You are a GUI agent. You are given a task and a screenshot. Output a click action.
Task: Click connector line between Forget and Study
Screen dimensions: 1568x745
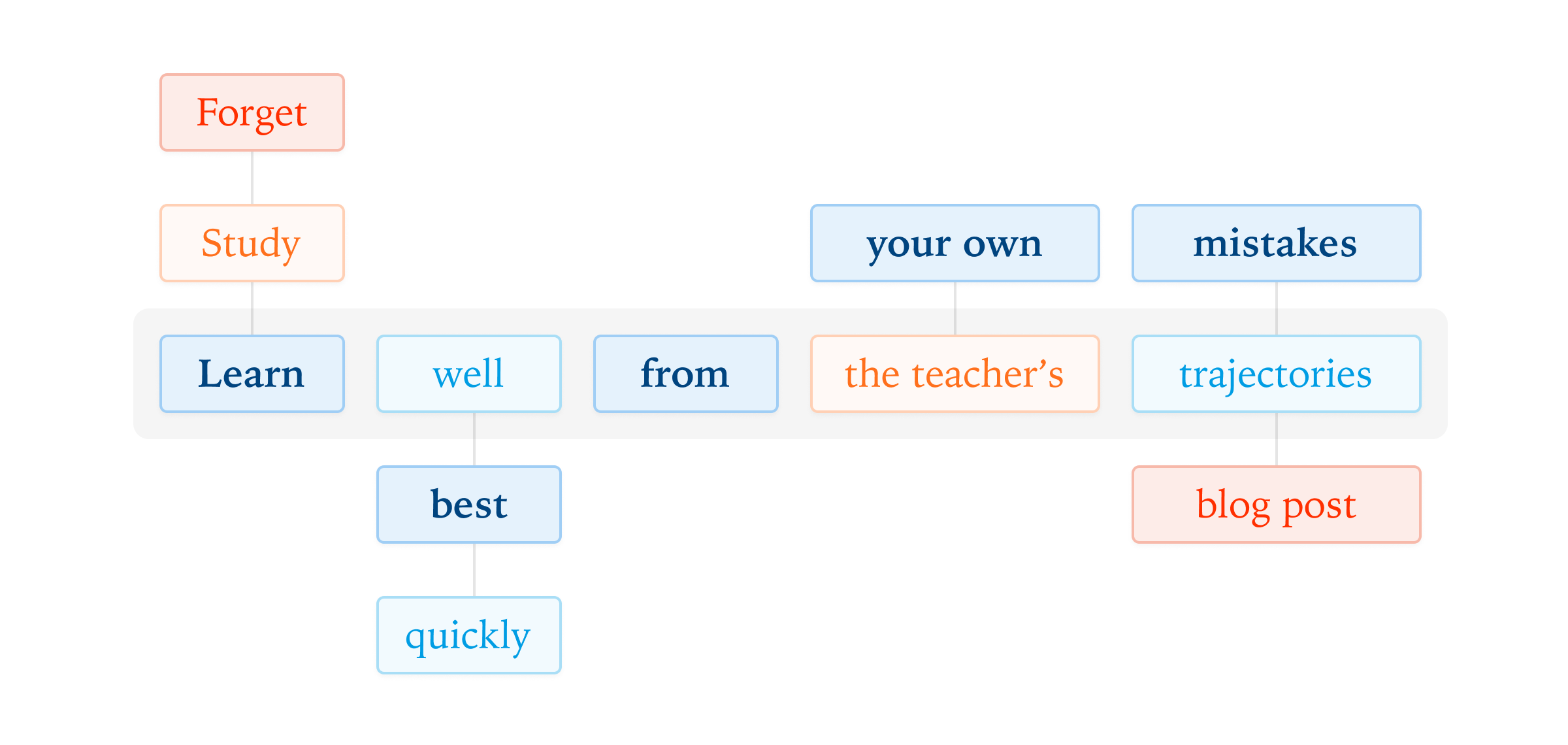pos(252,178)
